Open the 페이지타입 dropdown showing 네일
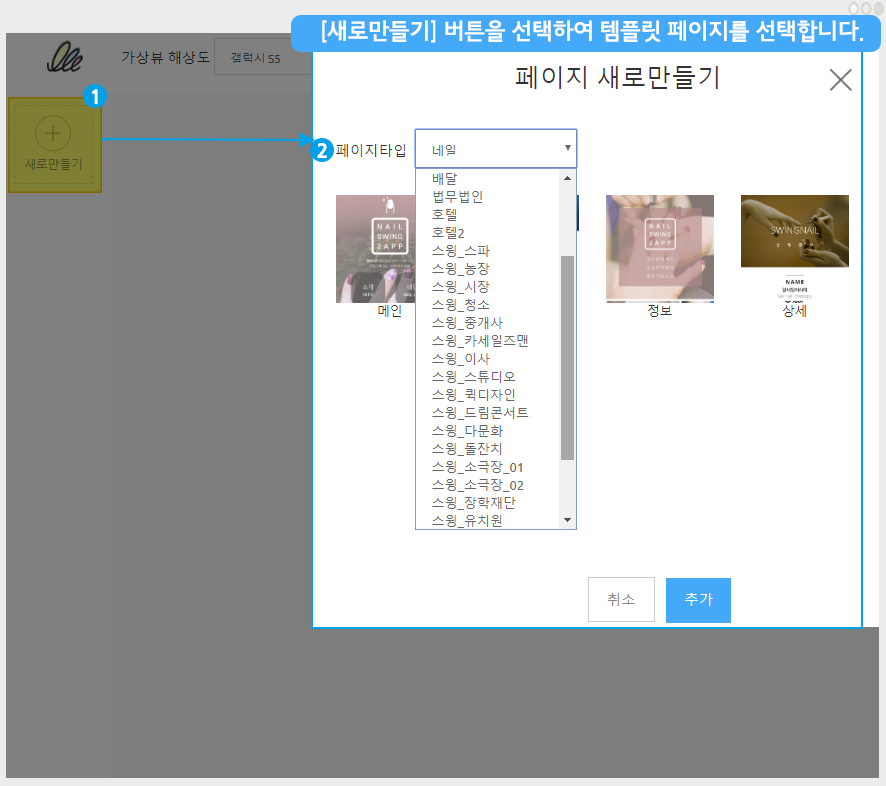This screenshot has height=786, width=886. coord(496,149)
